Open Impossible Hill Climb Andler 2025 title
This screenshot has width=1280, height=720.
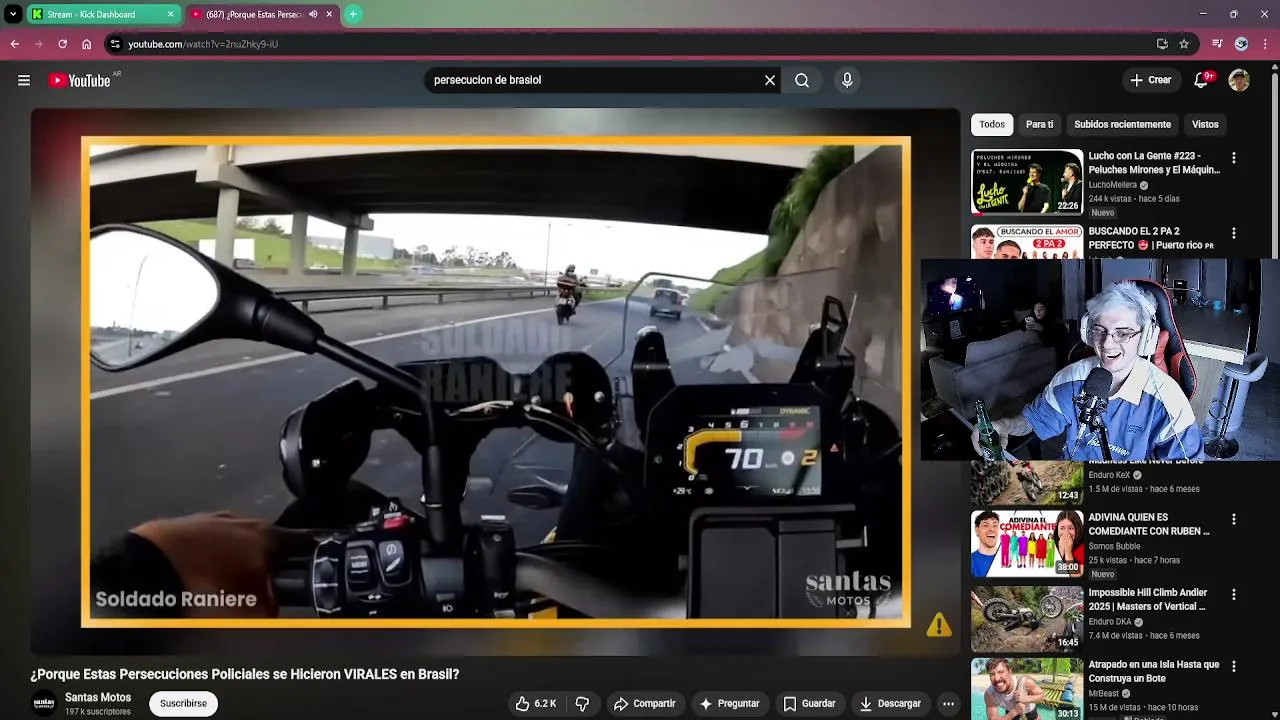pos(1147,599)
